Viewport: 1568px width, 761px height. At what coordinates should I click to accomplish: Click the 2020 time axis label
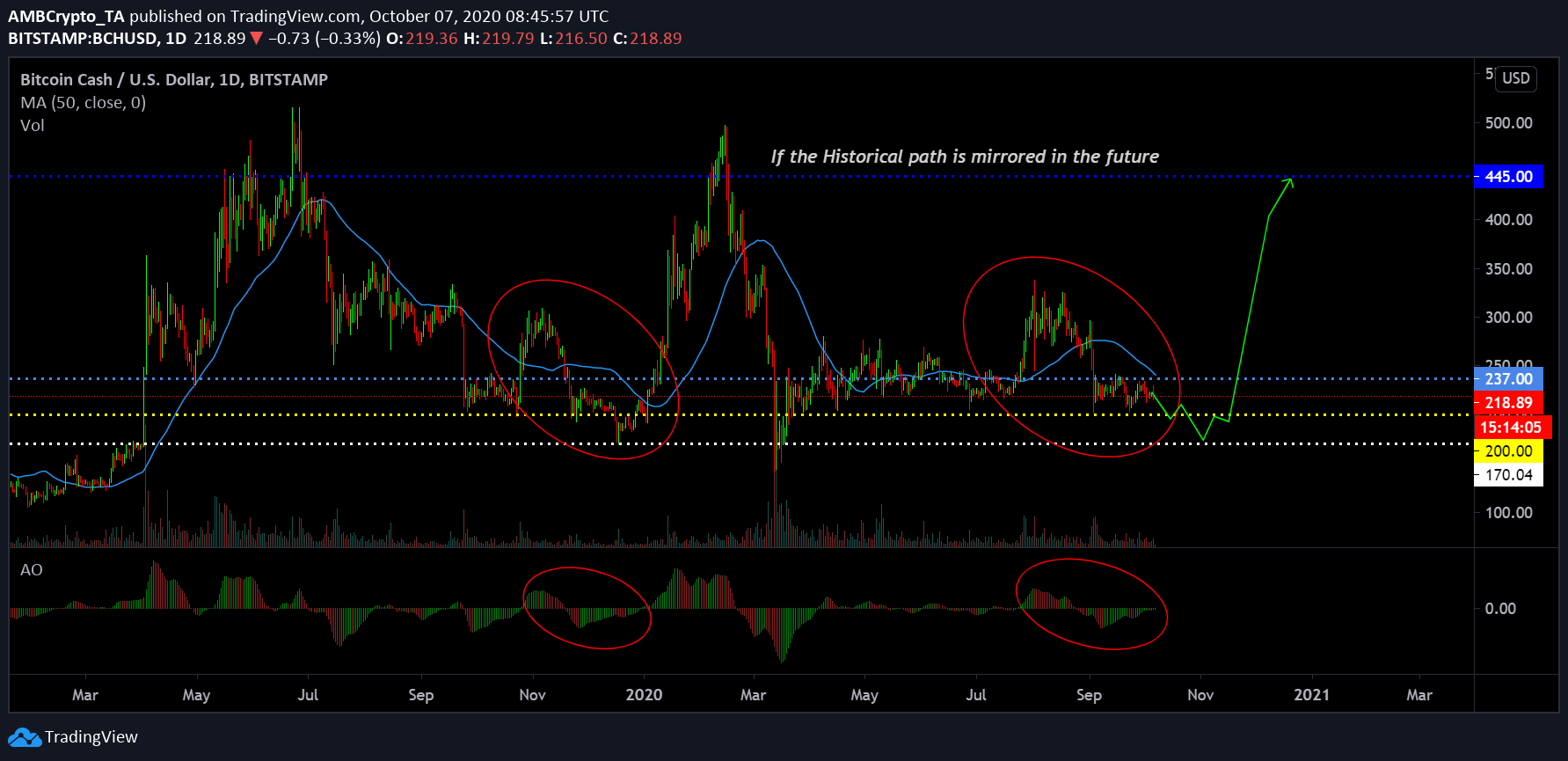644,695
